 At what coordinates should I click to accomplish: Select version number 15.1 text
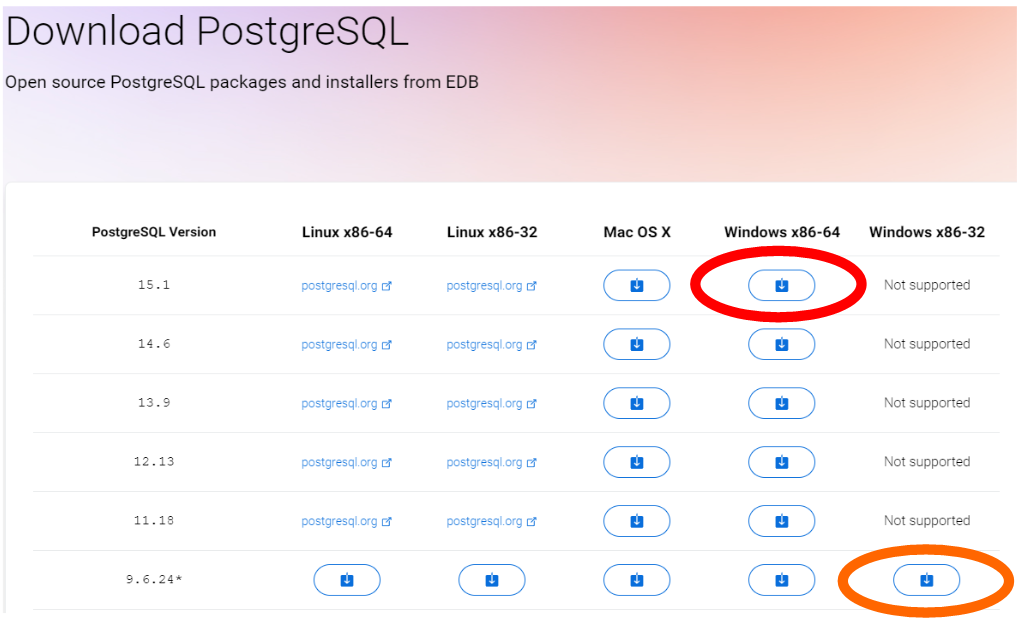coord(154,285)
